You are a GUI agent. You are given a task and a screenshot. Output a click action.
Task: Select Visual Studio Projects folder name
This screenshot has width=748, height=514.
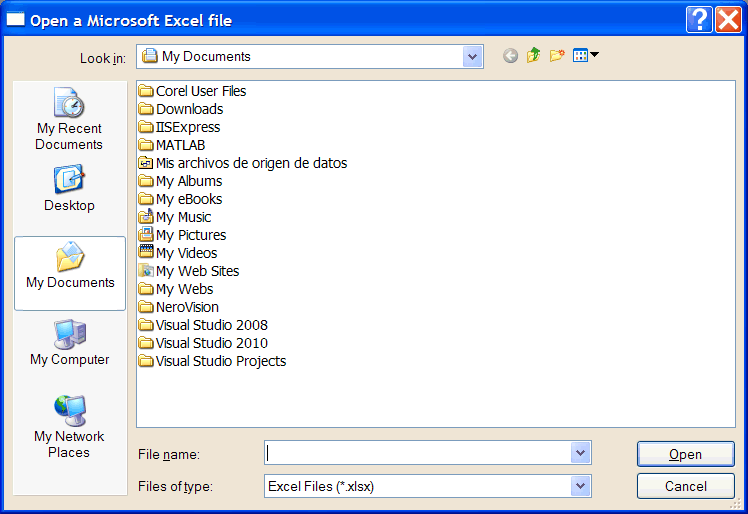pos(221,361)
